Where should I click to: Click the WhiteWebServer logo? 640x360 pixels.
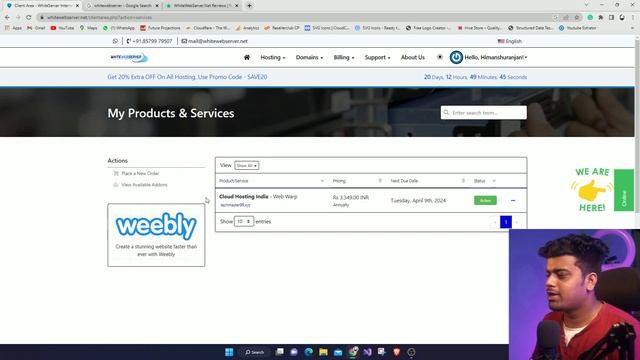coord(129,58)
